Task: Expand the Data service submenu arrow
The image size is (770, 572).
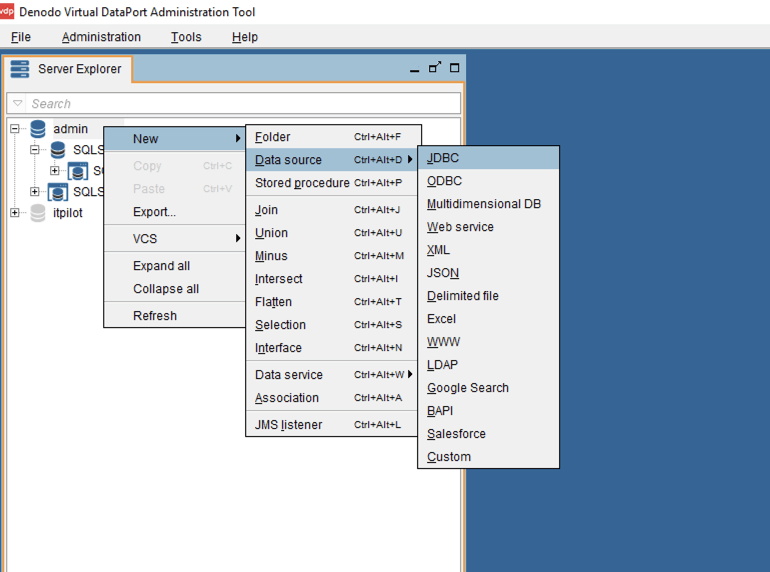Action: (x=410, y=374)
